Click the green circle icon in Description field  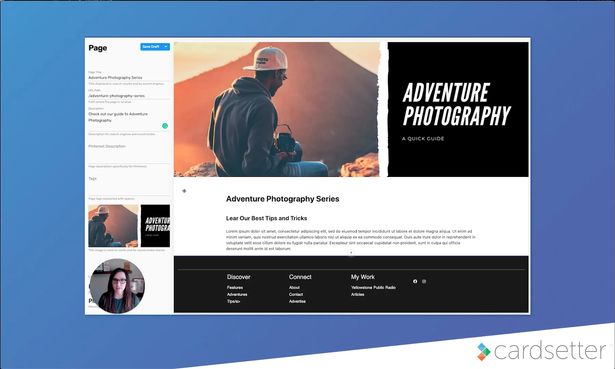click(165, 126)
